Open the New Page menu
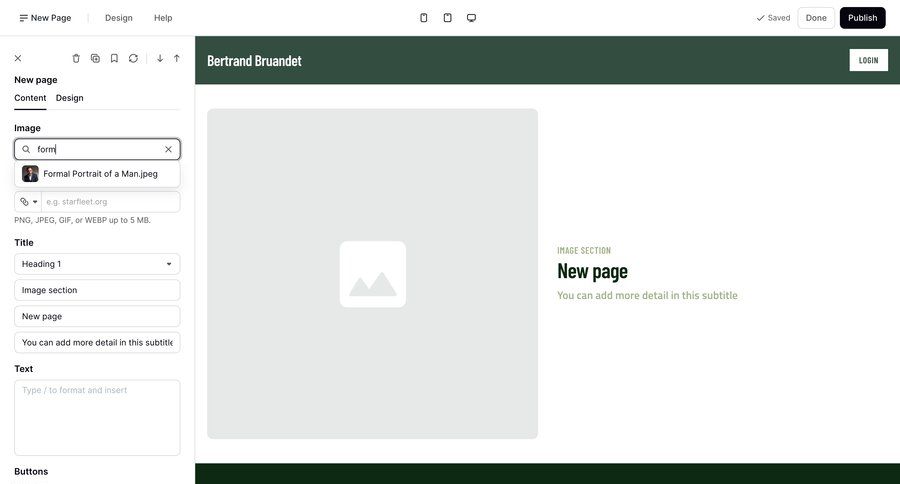The width and height of the screenshot is (900, 484). pyautogui.click(x=45, y=18)
